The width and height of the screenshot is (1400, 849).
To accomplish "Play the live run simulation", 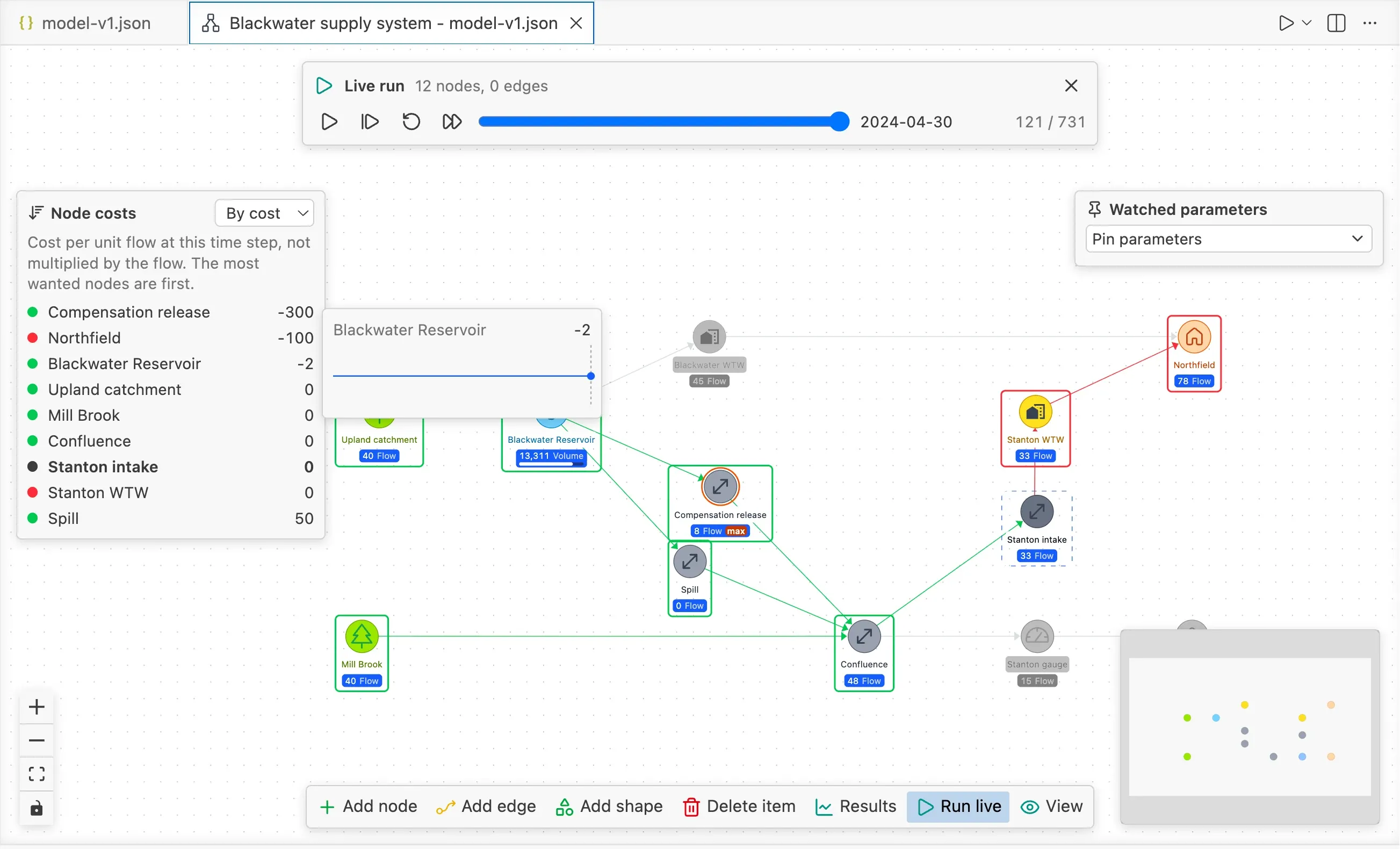I will click(x=329, y=121).
